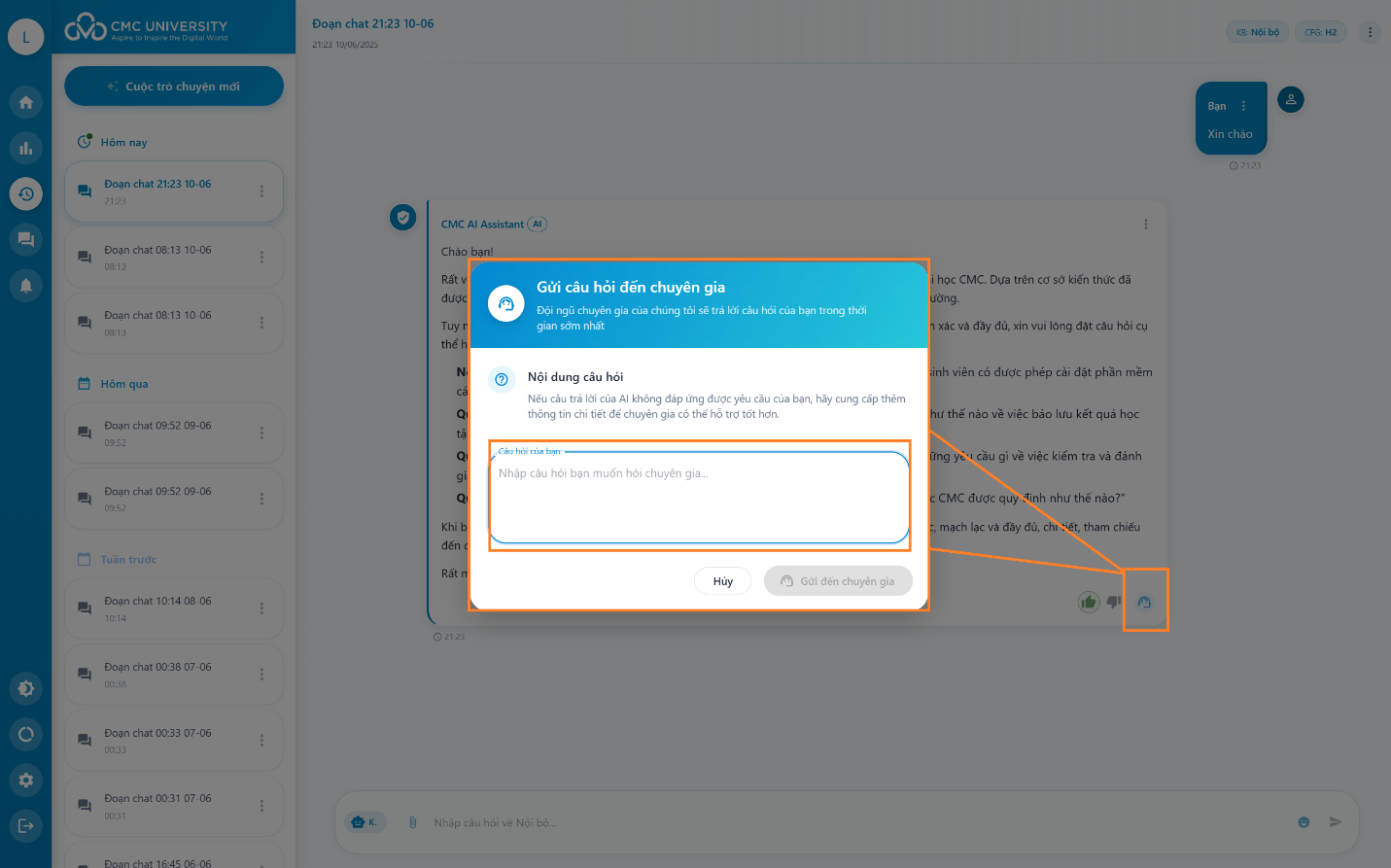Image resolution: width=1391 pixels, height=868 pixels.
Task: Open the statistics bar chart icon
Action: click(x=26, y=148)
